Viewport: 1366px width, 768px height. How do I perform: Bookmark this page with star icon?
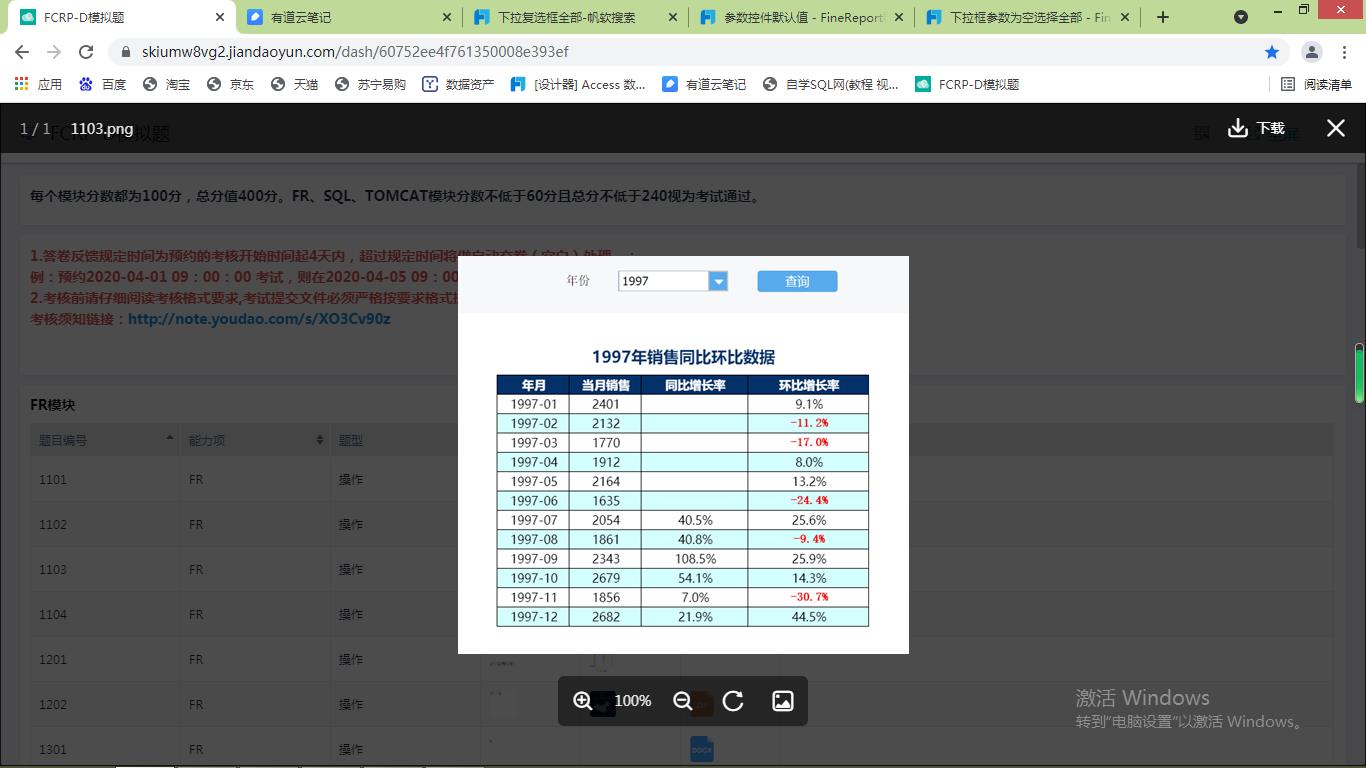coord(1272,52)
